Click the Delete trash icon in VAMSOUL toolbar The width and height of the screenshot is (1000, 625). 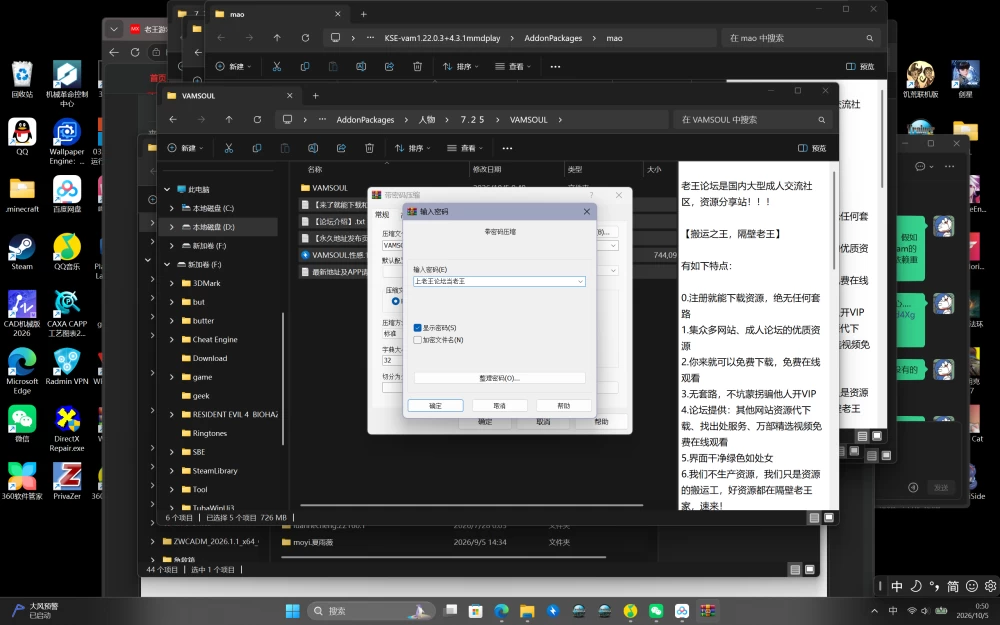pyautogui.click(x=369, y=148)
